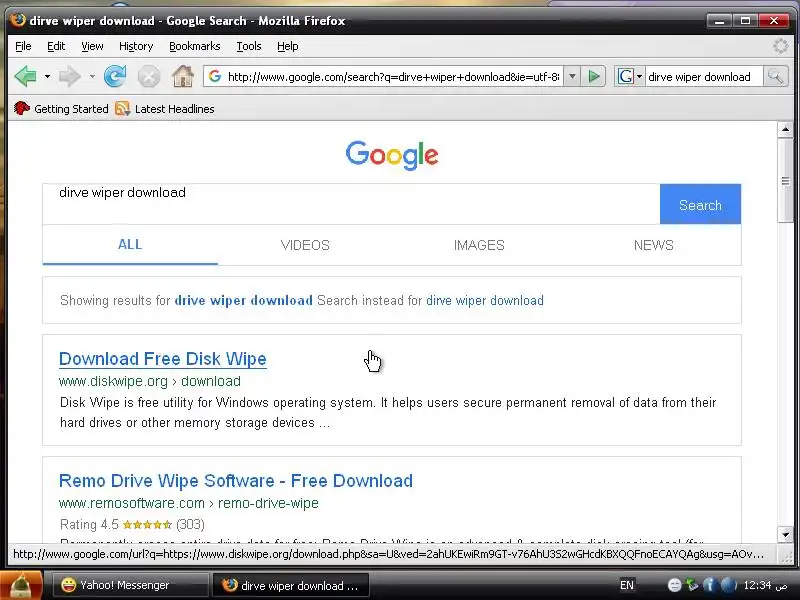Click the Latest Headlines RSS icon
Viewport: 800px width, 600px height.
click(x=122, y=108)
